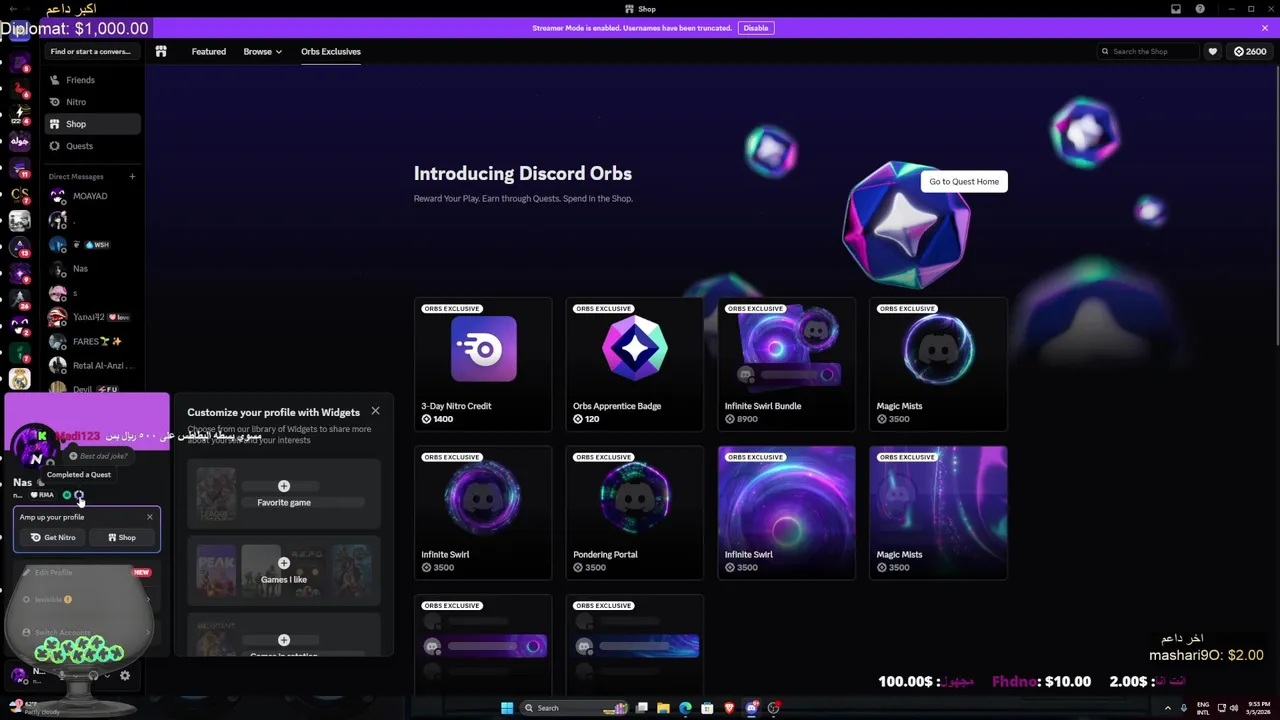Close the Widgets customization popup
1280x720 pixels.
(375, 411)
